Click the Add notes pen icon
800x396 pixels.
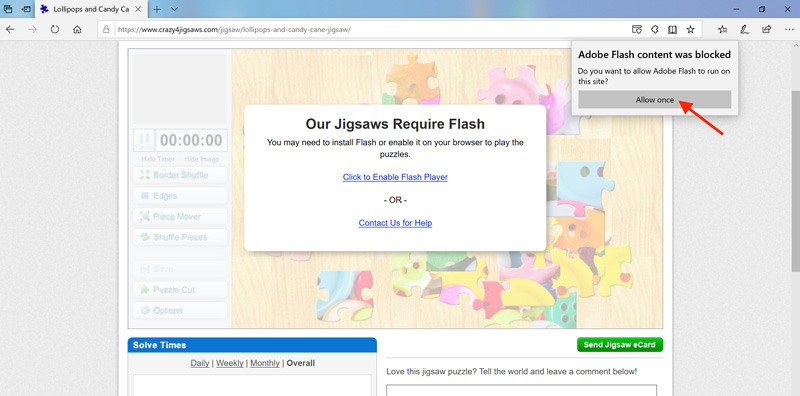tap(744, 30)
